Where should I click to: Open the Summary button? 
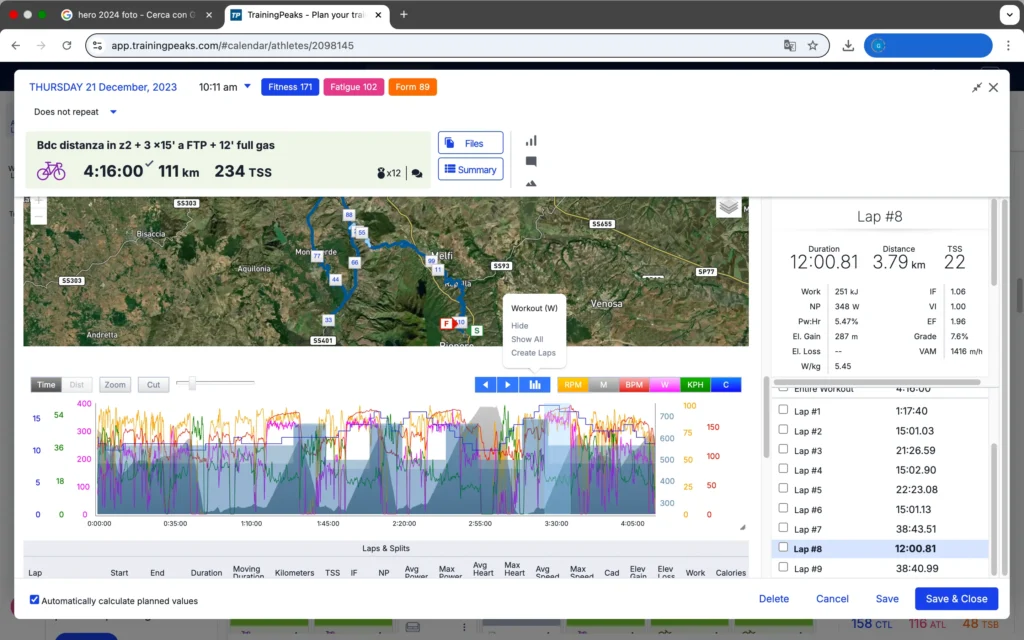pos(470,170)
